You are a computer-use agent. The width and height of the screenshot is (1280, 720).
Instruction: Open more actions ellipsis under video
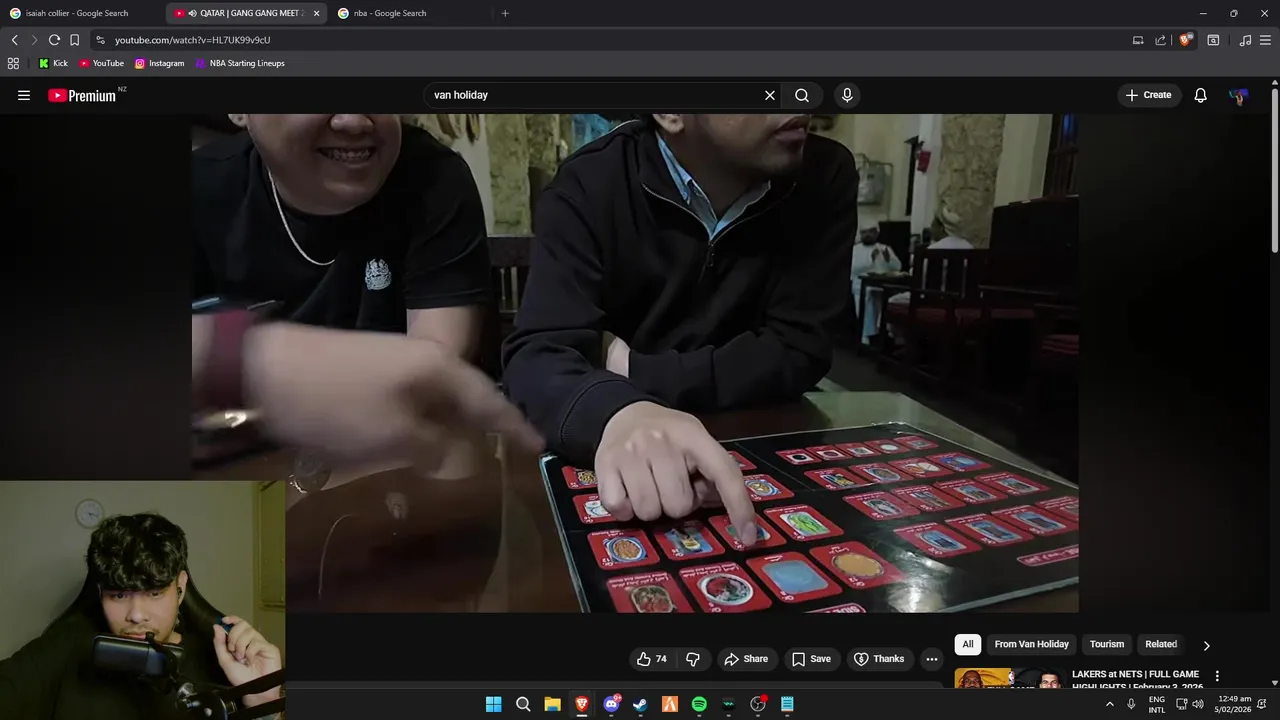point(932,659)
